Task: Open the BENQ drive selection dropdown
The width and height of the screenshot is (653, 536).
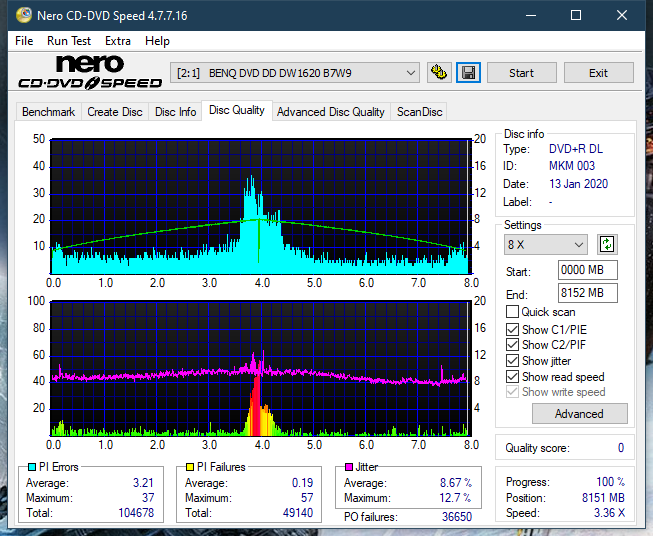Action: point(296,73)
